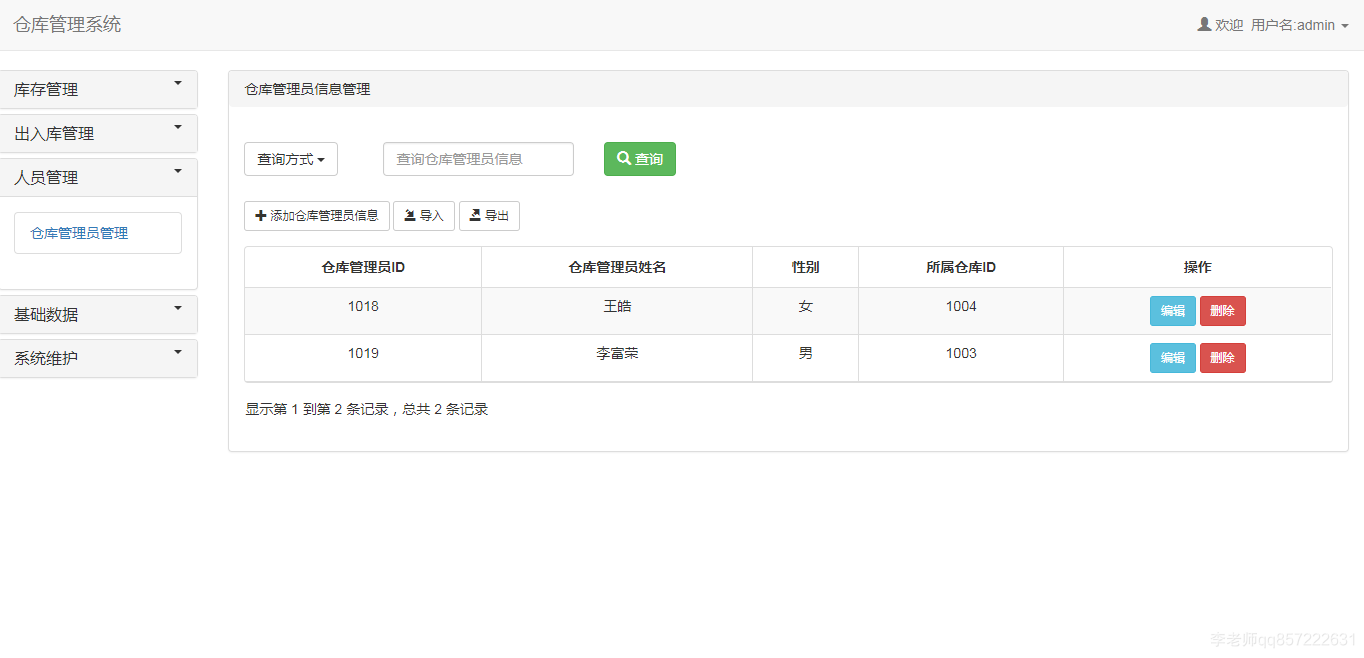The width and height of the screenshot is (1364, 658).
Task: Expand the 库存管理 sidebar menu
Action: (x=97, y=89)
